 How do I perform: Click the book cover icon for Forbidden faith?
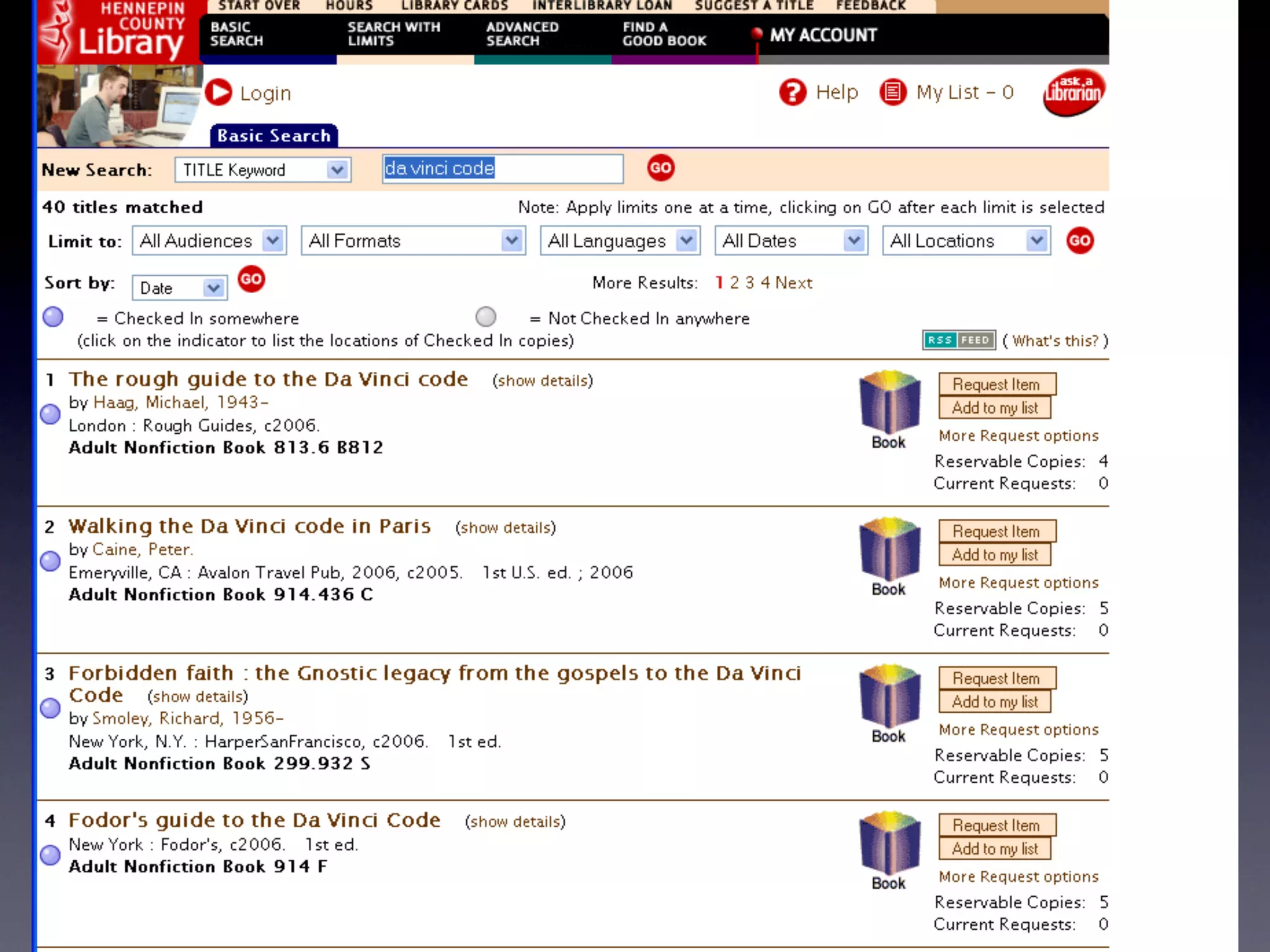click(889, 696)
